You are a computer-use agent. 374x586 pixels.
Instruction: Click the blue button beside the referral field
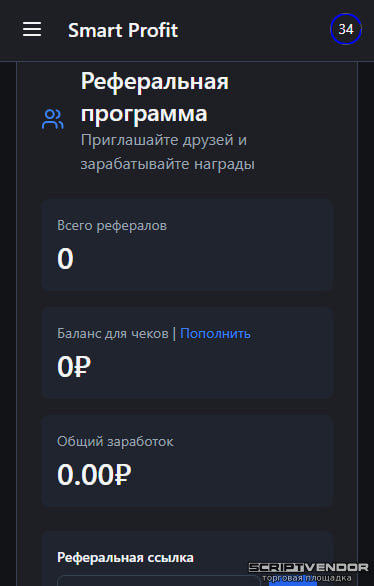point(293,581)
